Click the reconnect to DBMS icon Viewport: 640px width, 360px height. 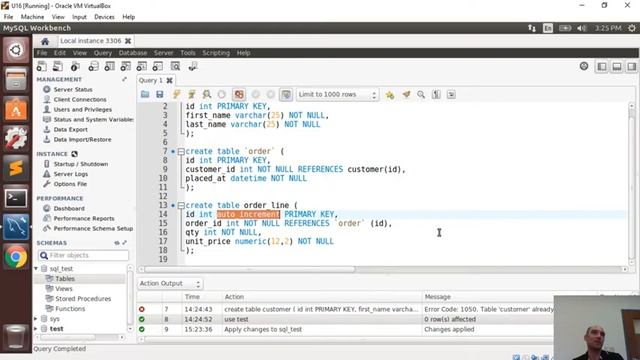coord(193,67)
